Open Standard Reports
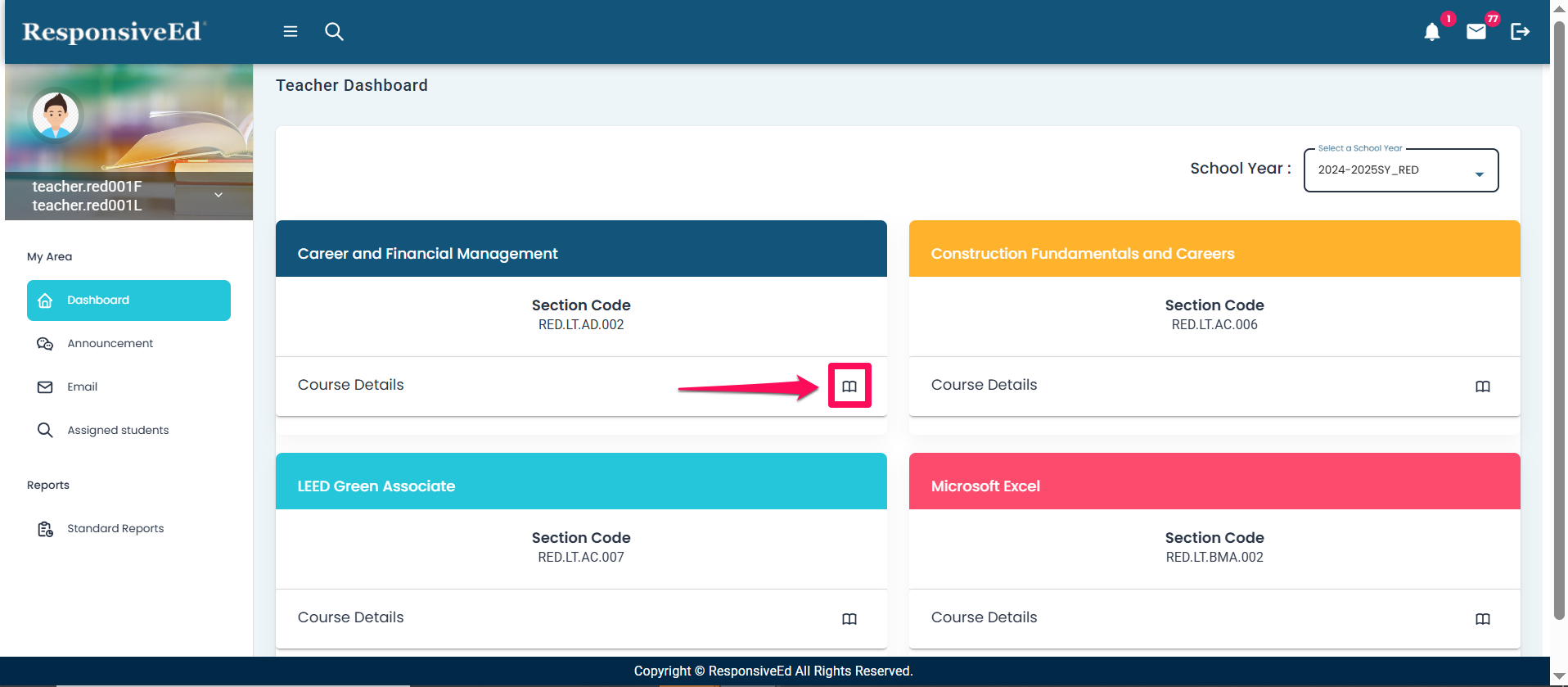 (115, 529)
